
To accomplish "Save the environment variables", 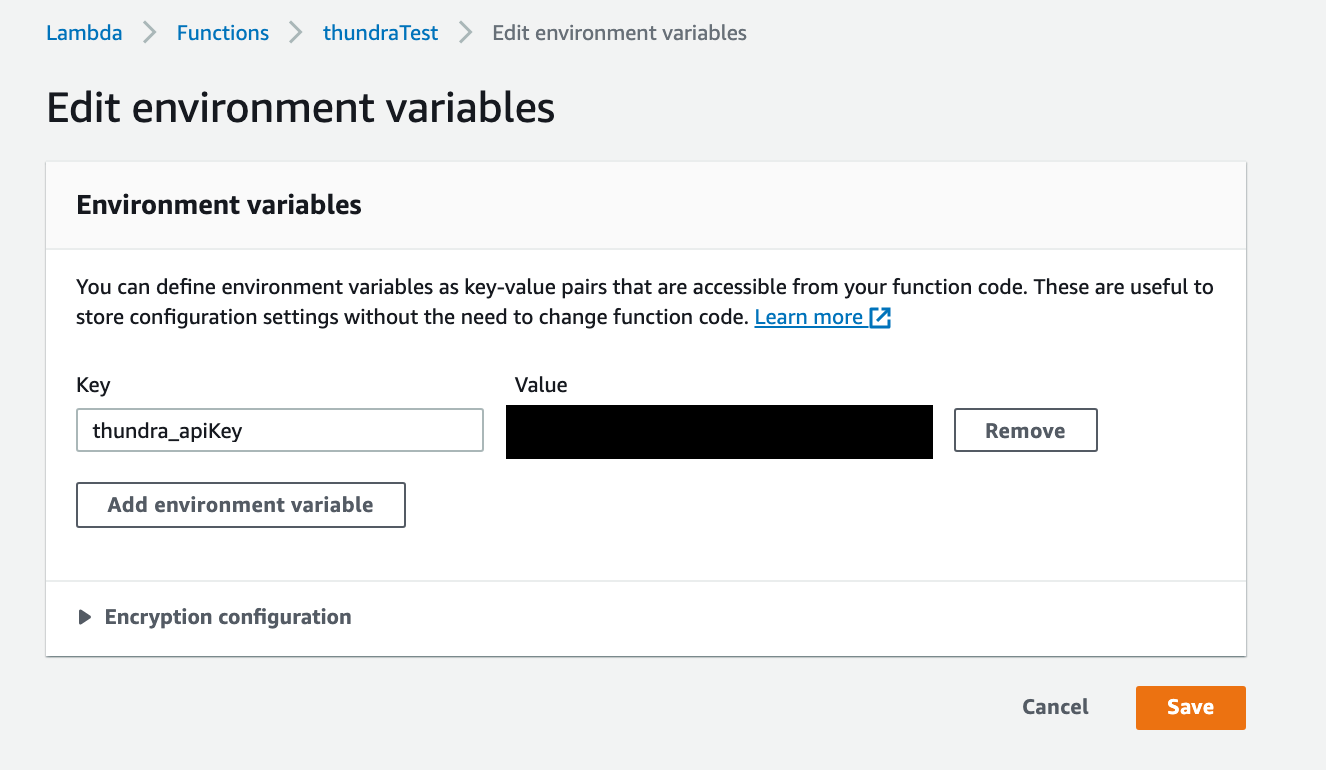I will [x=1190, y=707].
